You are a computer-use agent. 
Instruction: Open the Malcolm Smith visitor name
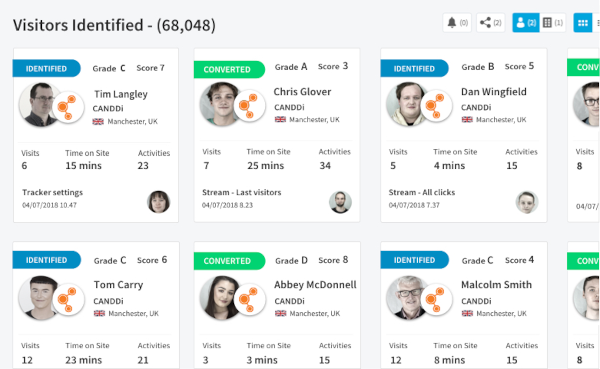(496, 285)
